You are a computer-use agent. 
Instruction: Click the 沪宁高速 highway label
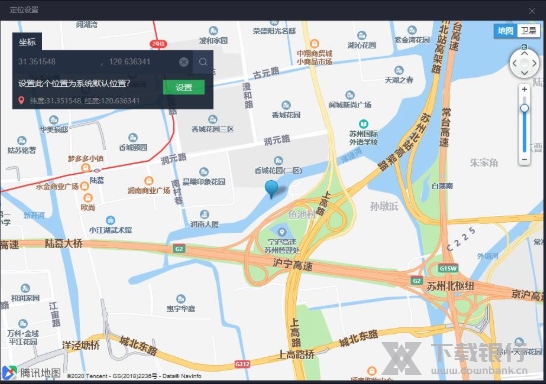[x=292, y=265]
